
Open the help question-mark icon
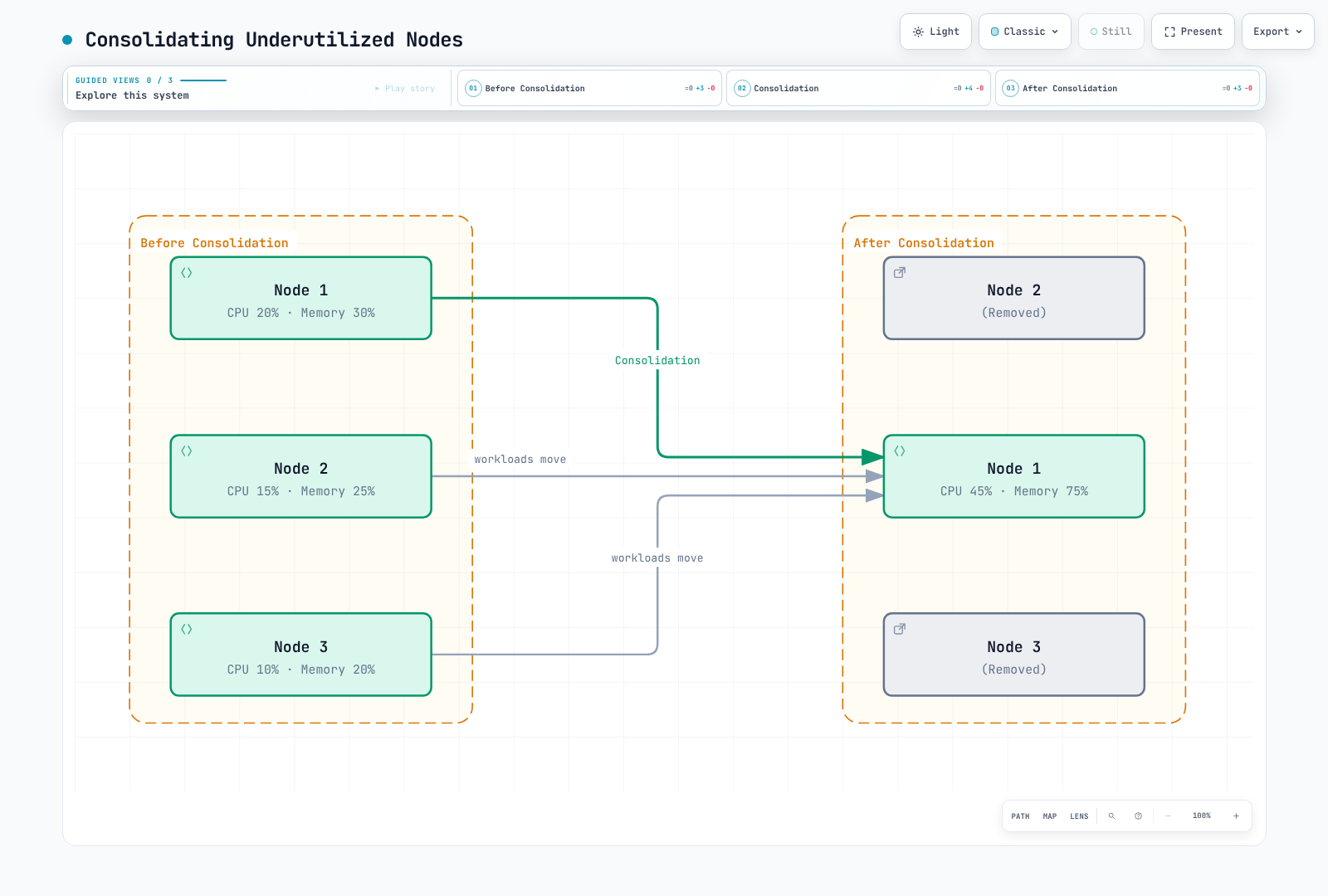(x=1138, y=816)
